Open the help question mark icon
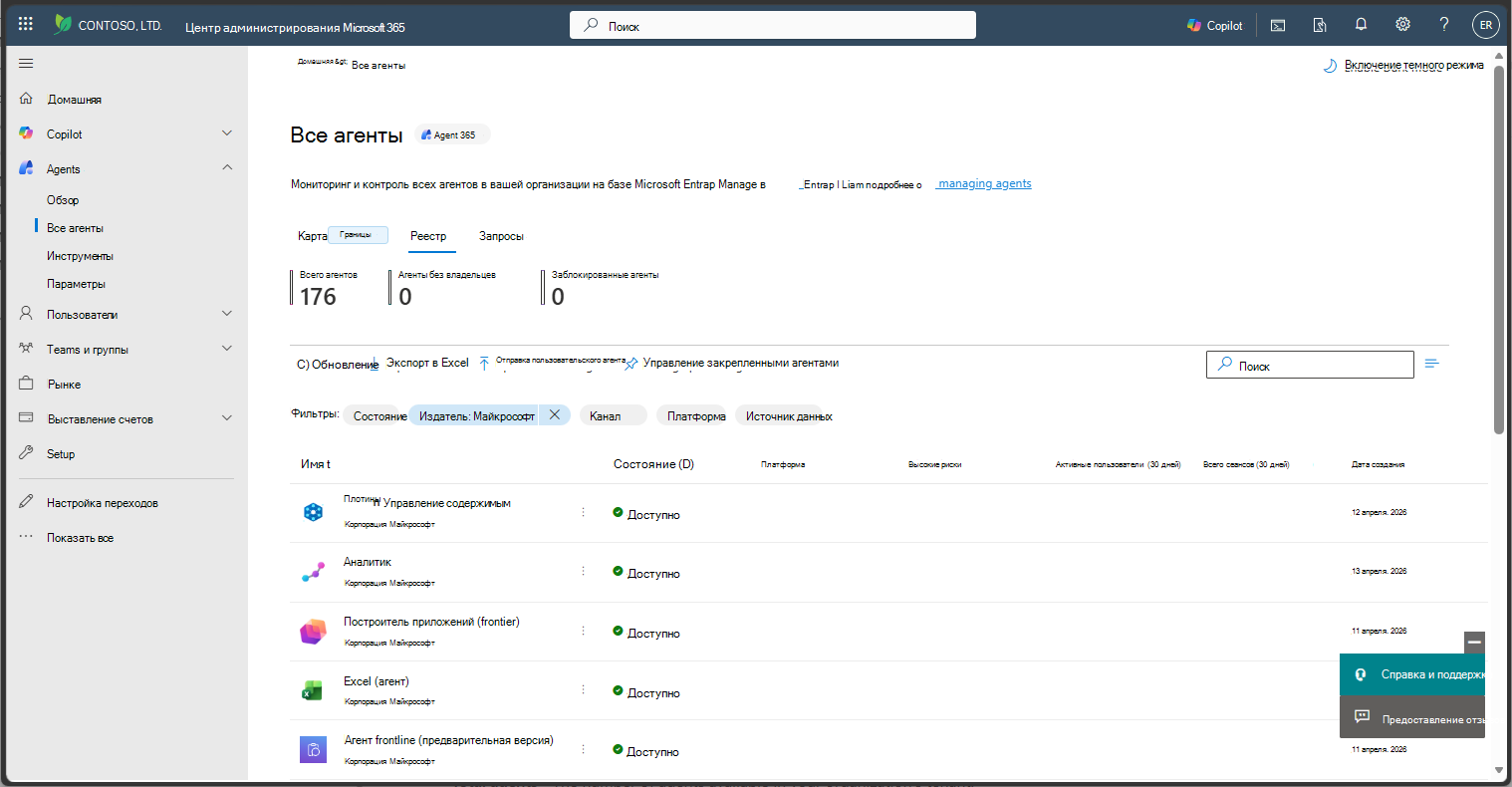Image resolution: width=1512 pixels, height=787 pixels. 1444,25
